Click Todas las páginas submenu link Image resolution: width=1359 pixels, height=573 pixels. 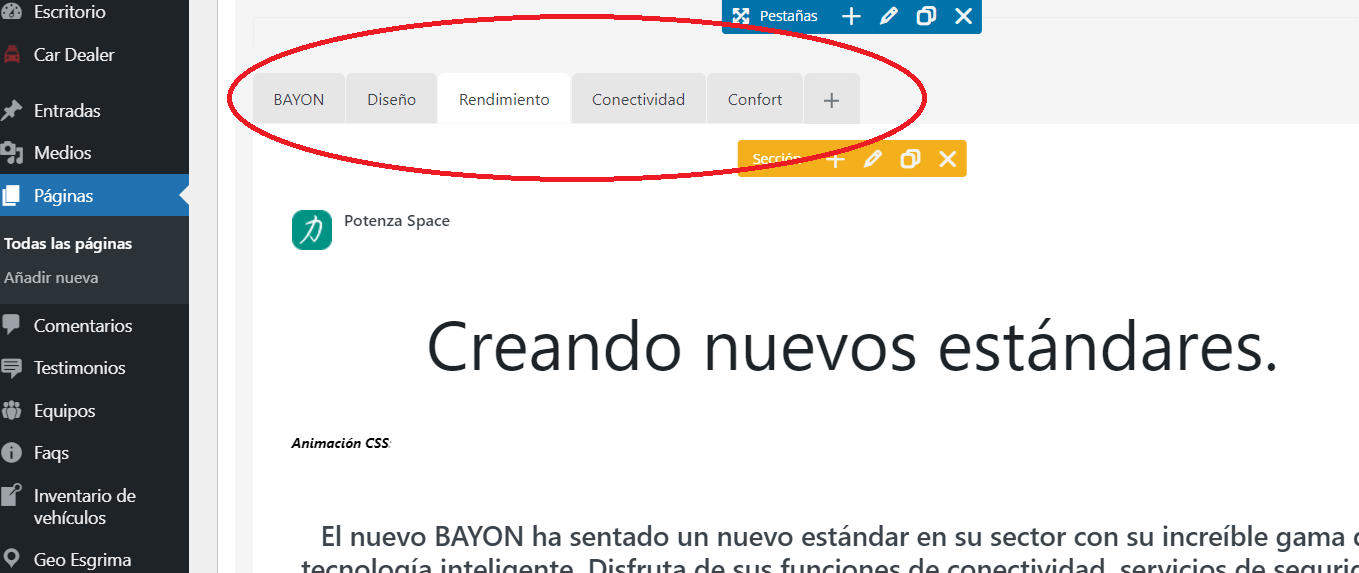(x=68, y=244)
